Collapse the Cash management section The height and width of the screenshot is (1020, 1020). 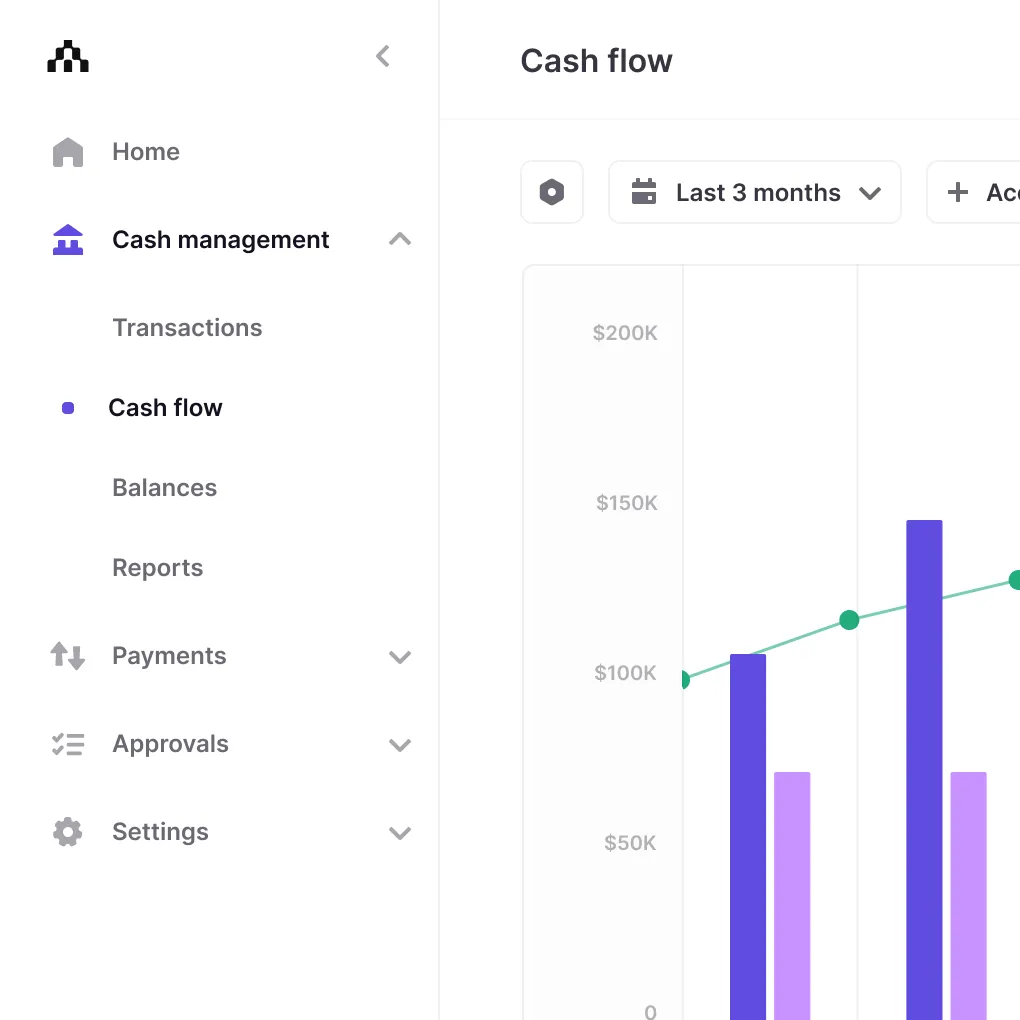tap(400, 239)
